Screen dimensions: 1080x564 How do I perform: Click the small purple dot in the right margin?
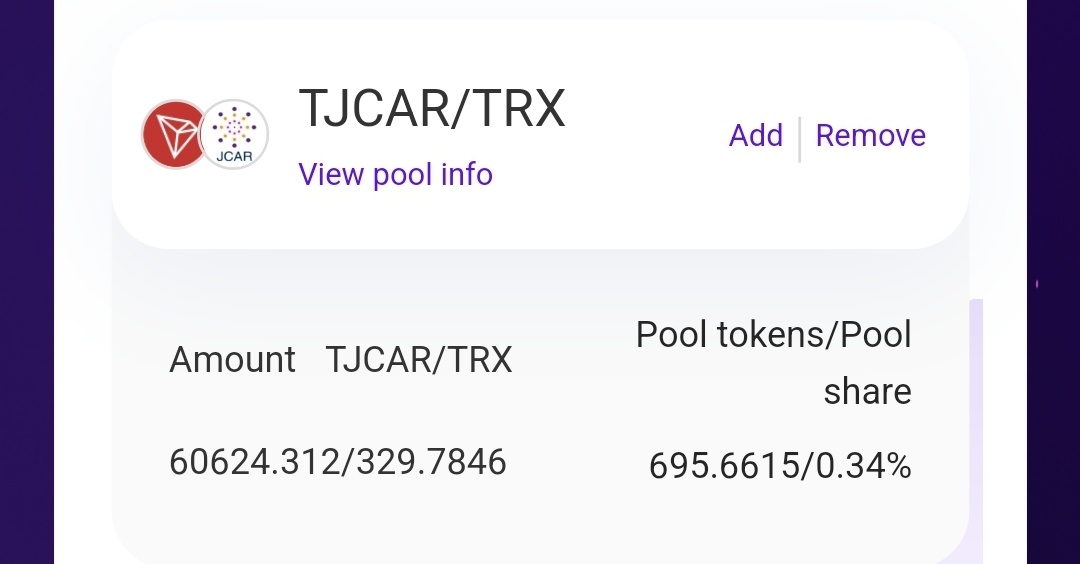pyautogui.click(x=1037, y=284)
